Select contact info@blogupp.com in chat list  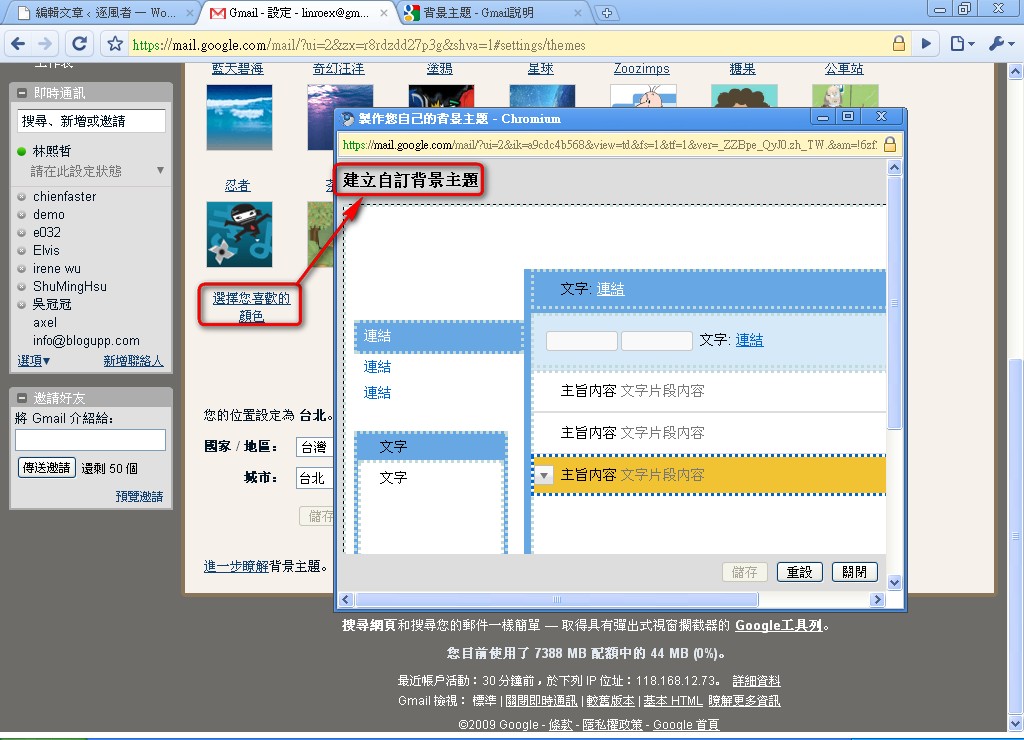point(86,341)
